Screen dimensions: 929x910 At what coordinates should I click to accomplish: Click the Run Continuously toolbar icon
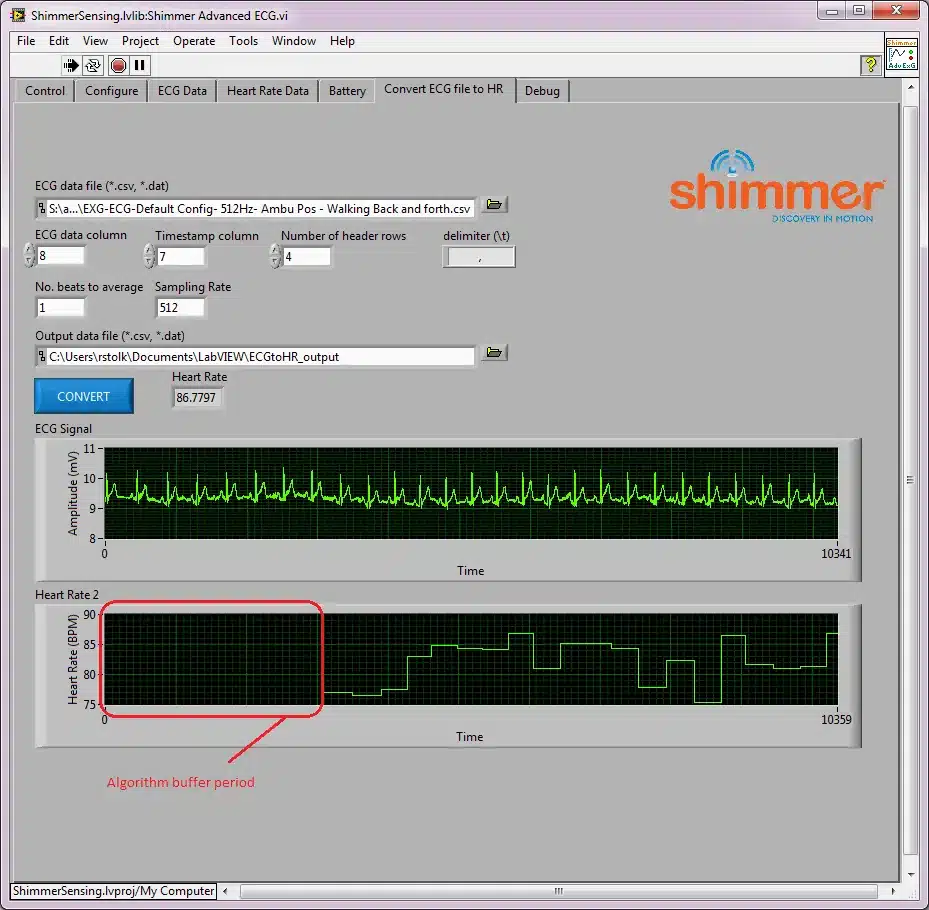tap(93, 65)
